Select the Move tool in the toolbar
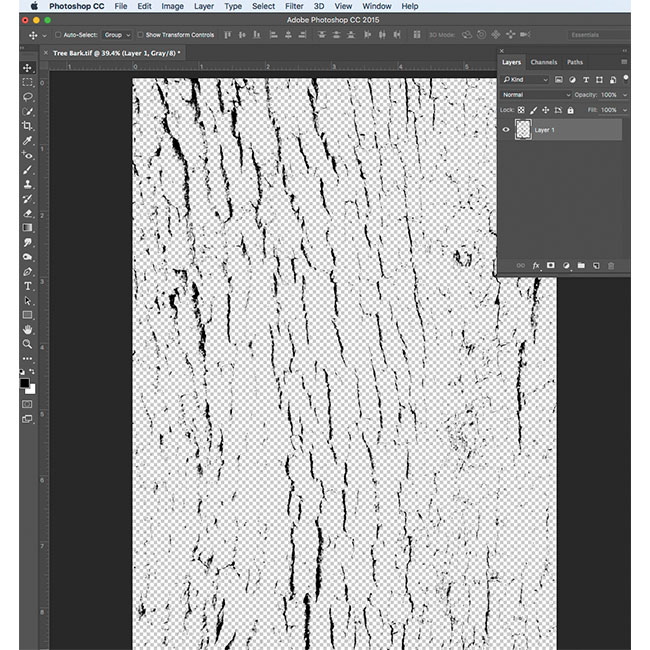The height and width of the screenshot is (650, 650). click(28, 68)
